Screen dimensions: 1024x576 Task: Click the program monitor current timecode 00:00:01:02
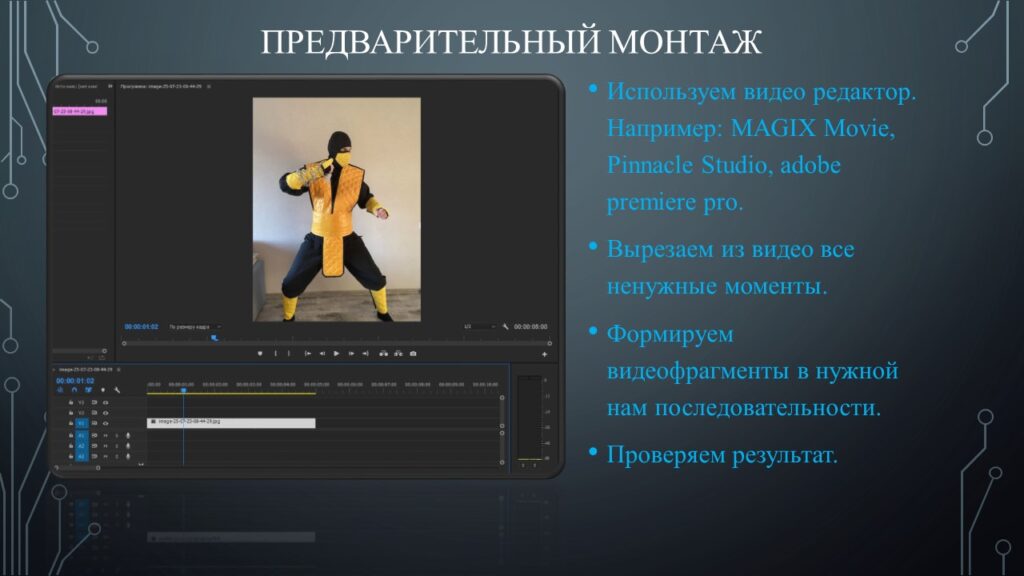coord(141,327)
